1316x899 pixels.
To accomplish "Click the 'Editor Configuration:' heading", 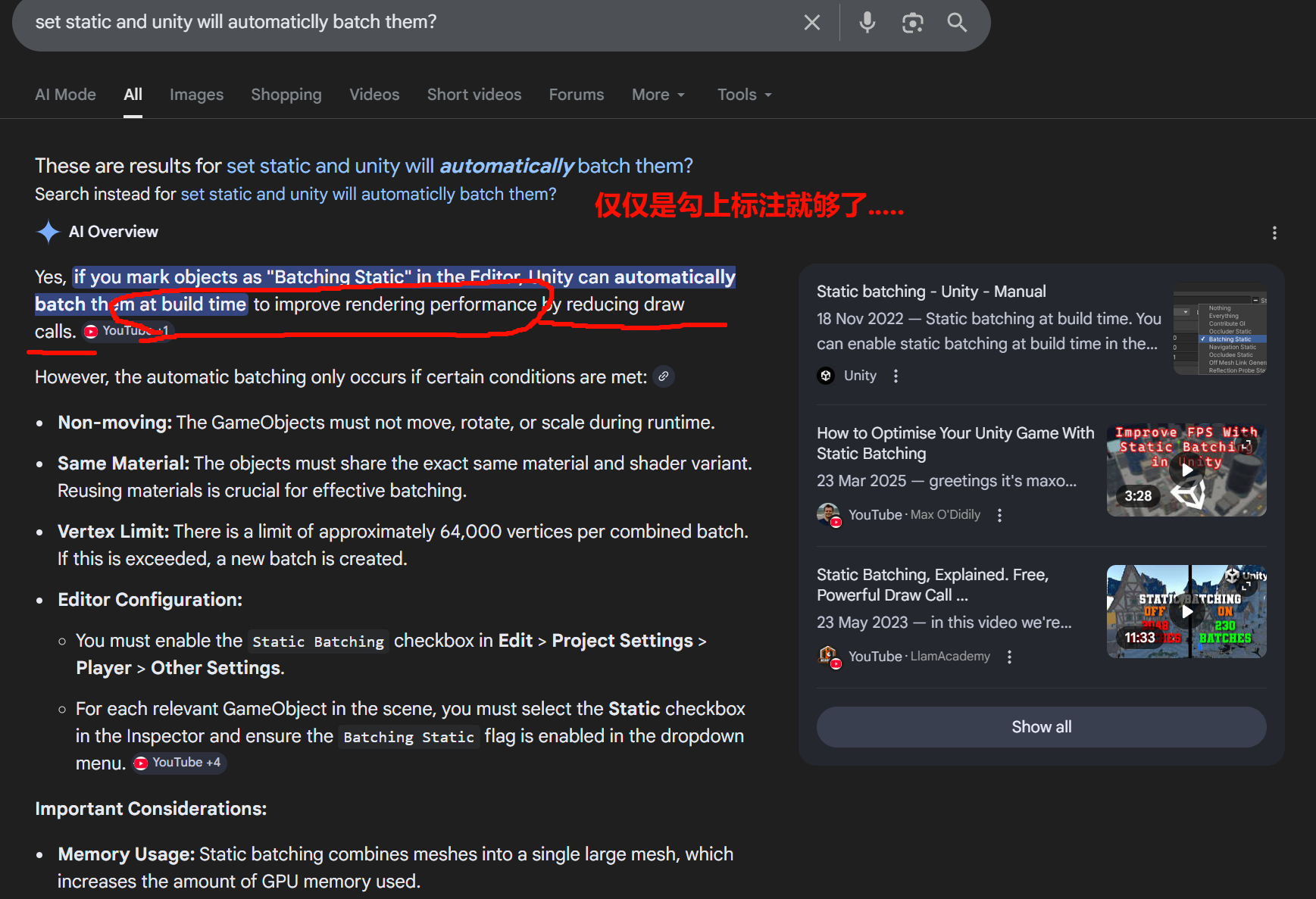I will (x=150, y=600).
